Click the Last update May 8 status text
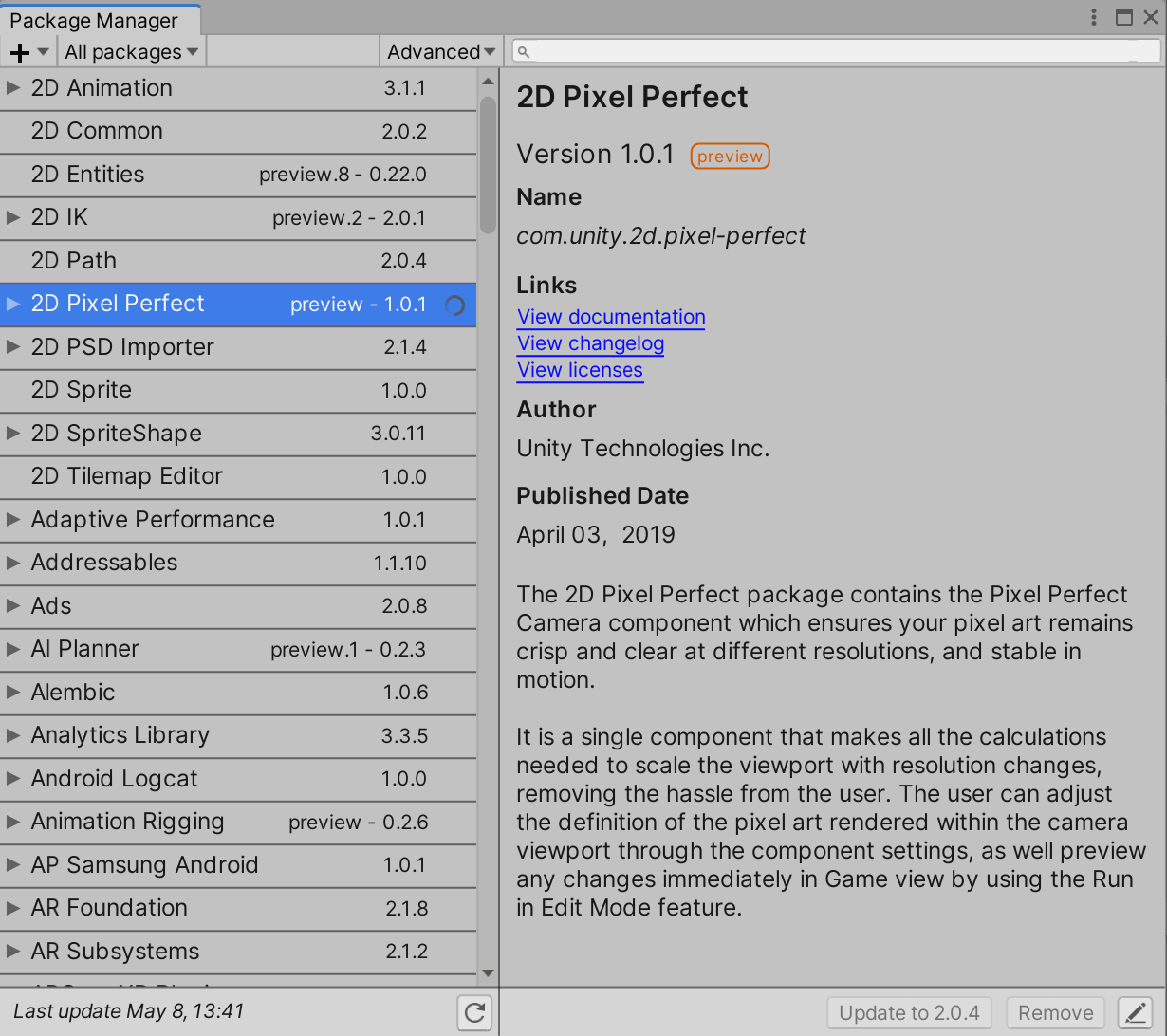This screenshot has width=1167, height=1036. tap(129, 1011)
